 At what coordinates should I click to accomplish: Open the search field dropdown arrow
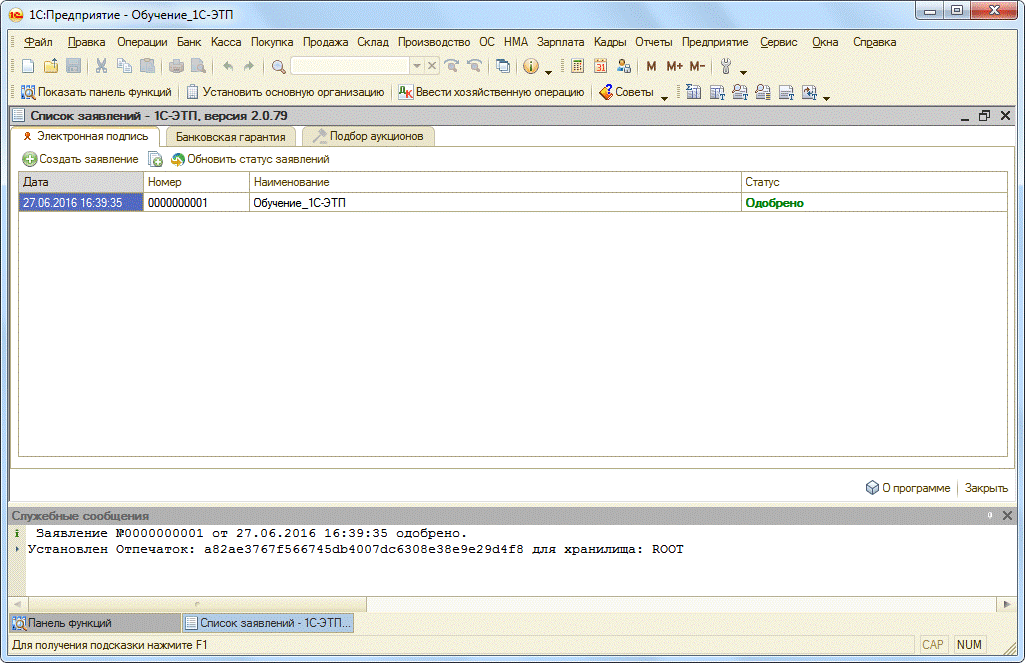(417, 66)
